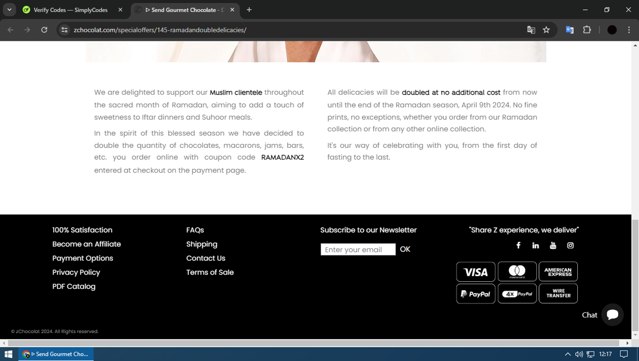Open the network icon in system tray
Viewport: 639px width, 361px height.
(590, 354)
